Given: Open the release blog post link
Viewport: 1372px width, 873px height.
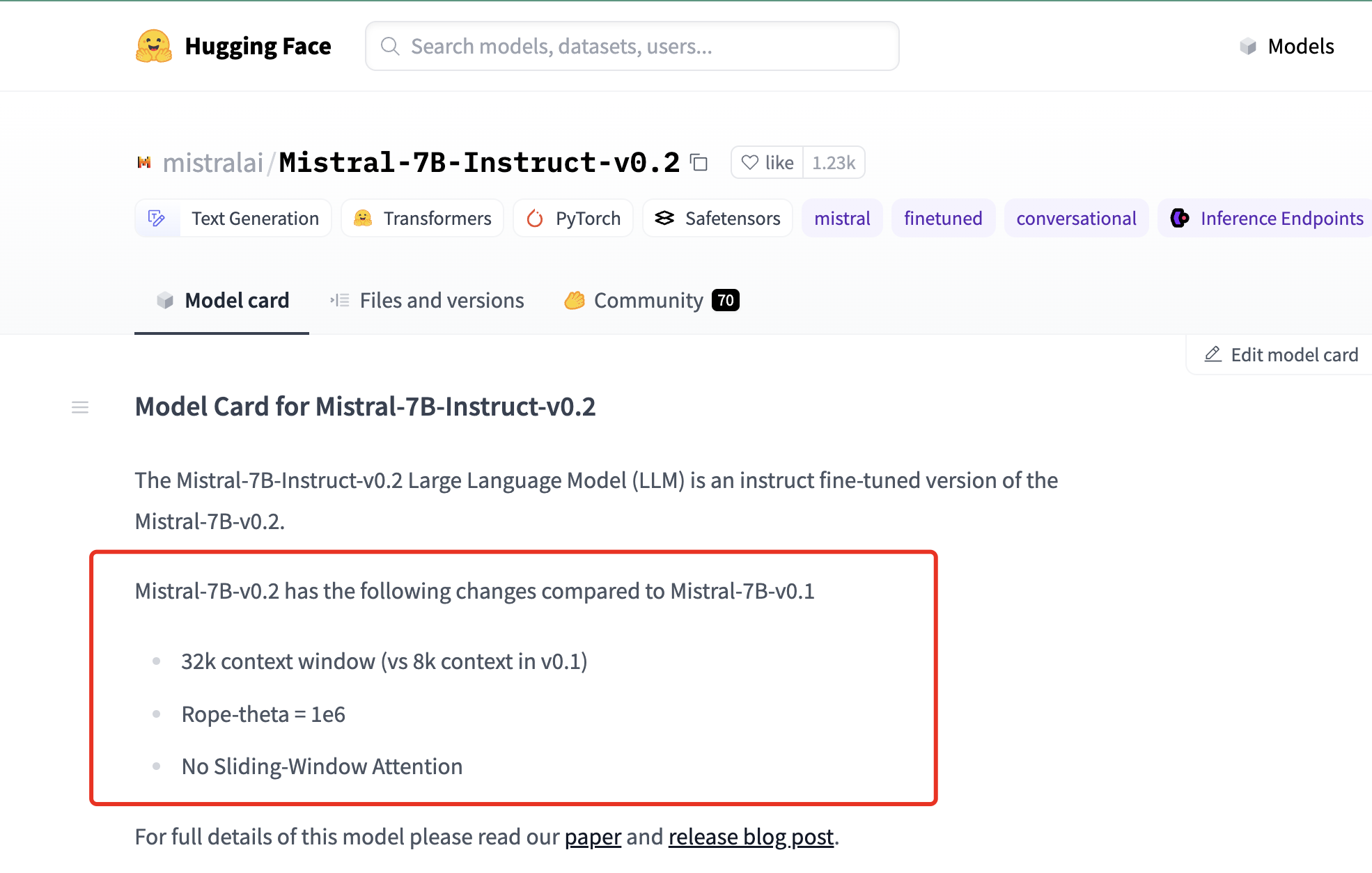Looking at the screenshot, I should tap(751, 837).
